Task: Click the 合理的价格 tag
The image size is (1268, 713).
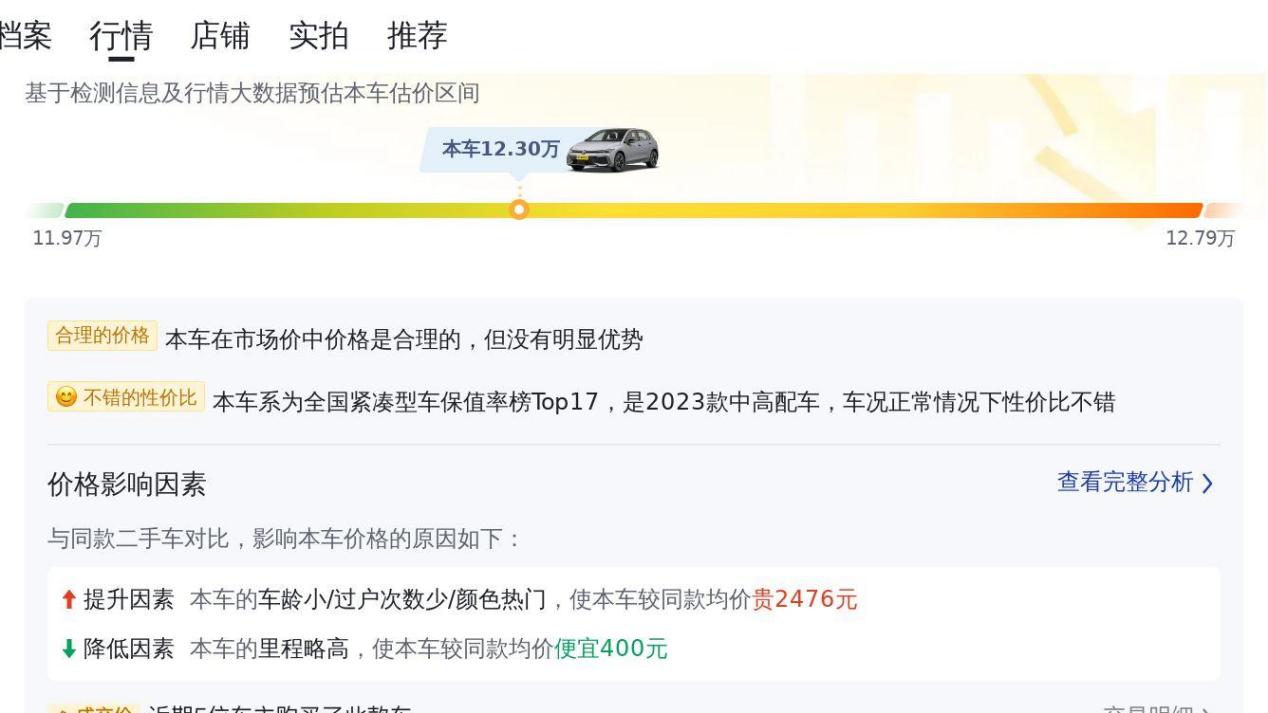Action: point(102,336)
